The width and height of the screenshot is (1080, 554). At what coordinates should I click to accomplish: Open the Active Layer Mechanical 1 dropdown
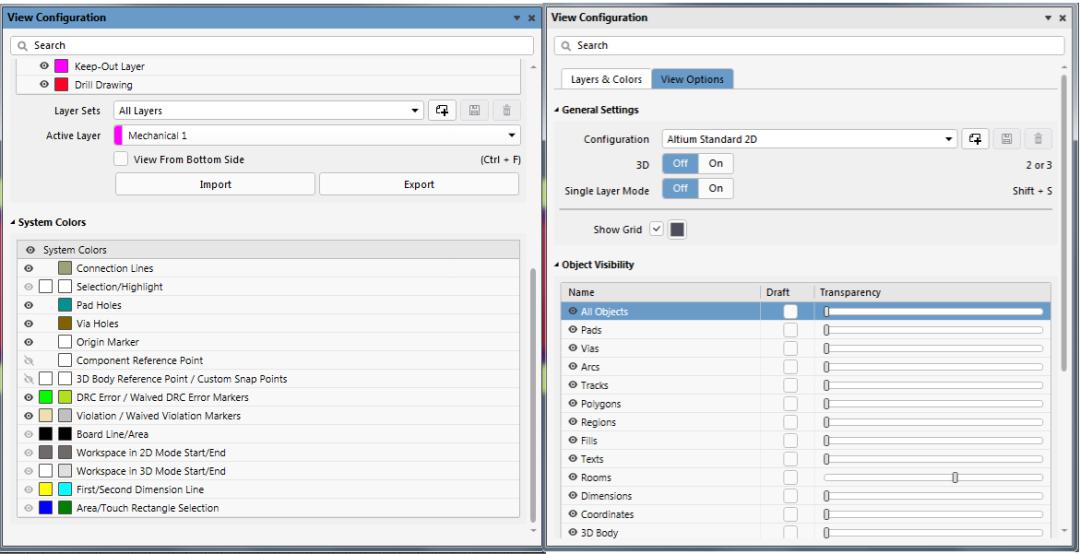click(512, 135)
